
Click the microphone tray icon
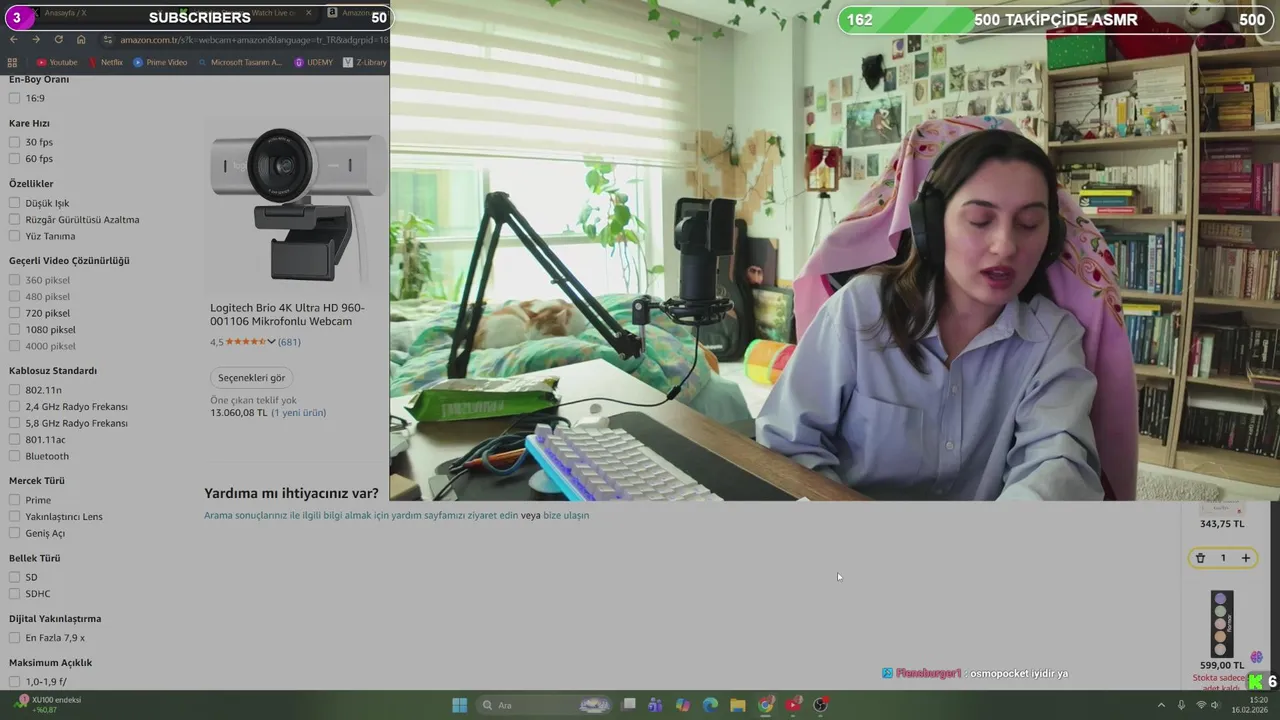click(x=1182, y=705)
